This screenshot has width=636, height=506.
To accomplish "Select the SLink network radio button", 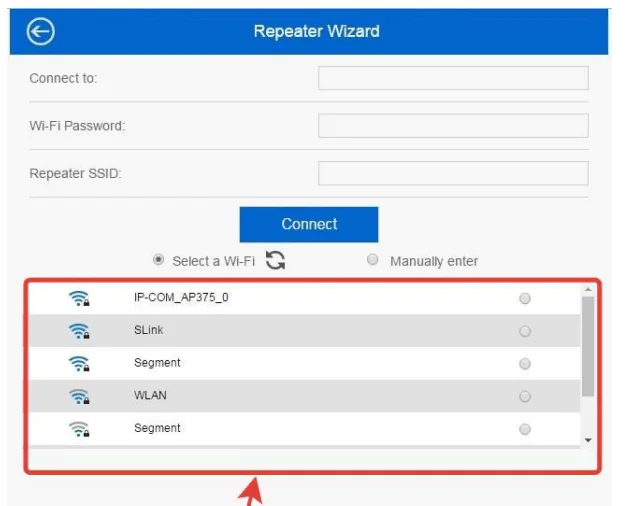I will pos(525,331).
